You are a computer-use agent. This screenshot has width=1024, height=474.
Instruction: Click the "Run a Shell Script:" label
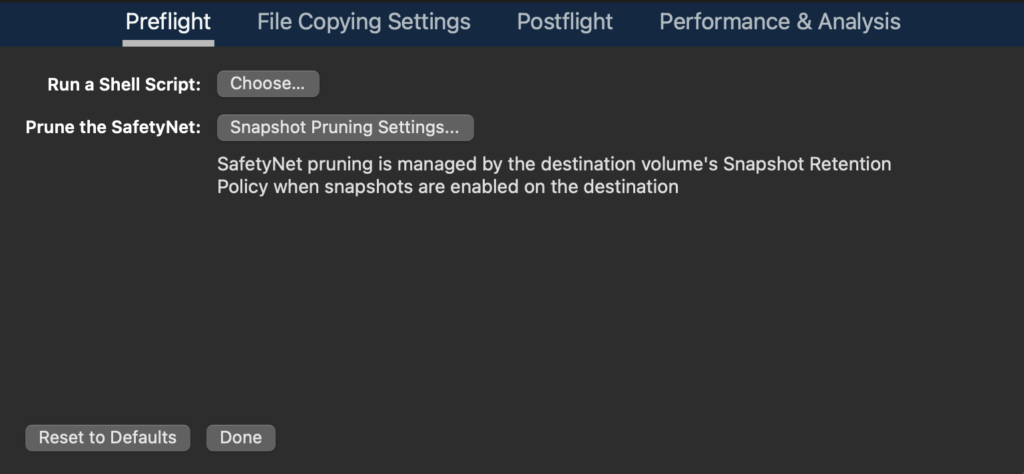click(124, 85)
